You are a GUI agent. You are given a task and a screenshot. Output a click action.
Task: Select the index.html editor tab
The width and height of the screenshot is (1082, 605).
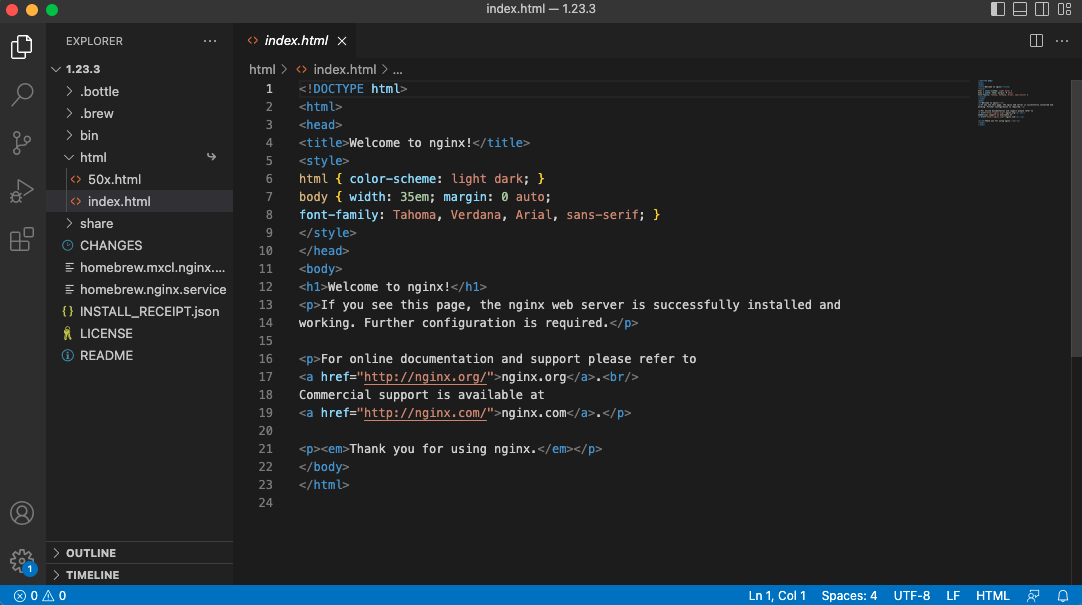pos(296,41)
